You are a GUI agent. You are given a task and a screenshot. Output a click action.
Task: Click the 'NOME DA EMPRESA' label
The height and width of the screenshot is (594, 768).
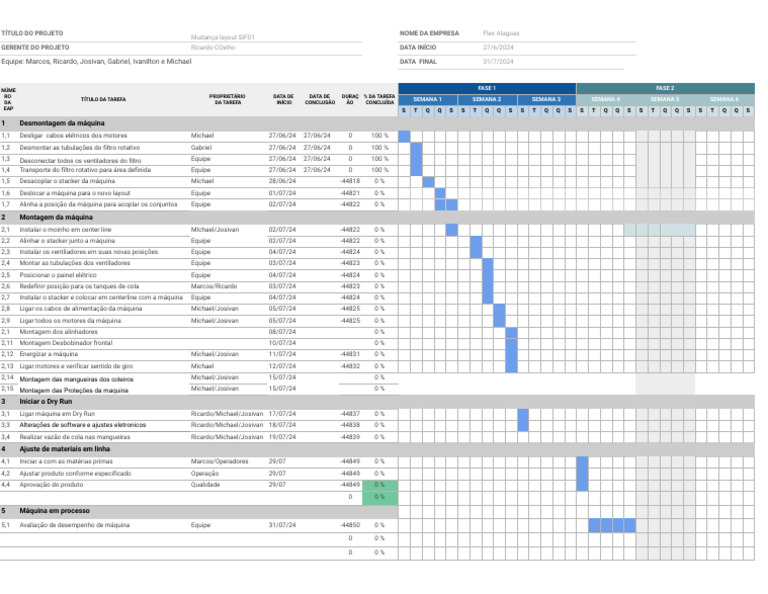(x=430, y=33)
